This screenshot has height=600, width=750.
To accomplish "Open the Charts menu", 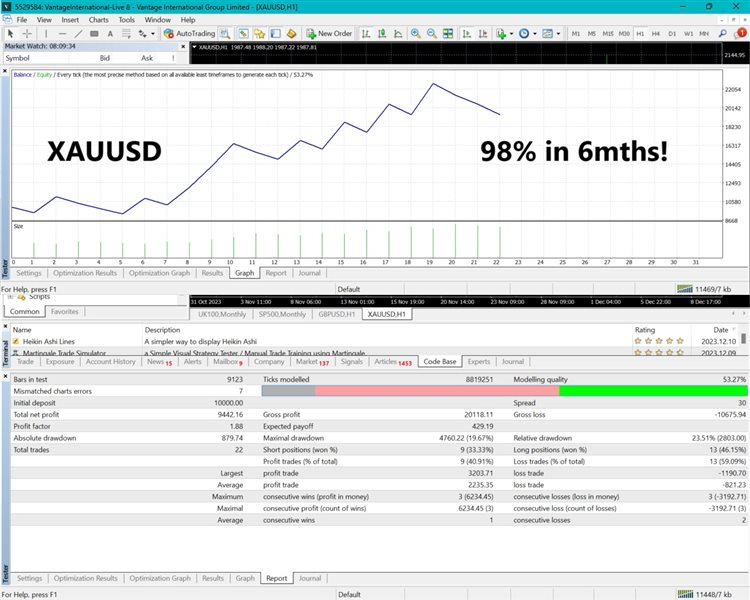I will tap(99, 20).
